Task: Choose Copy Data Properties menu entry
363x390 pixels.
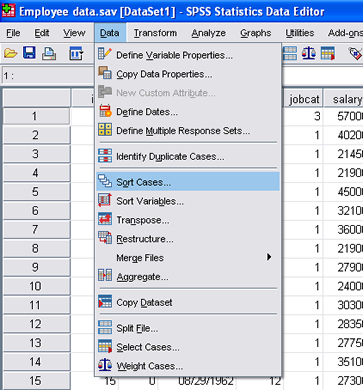Action: 188,74
